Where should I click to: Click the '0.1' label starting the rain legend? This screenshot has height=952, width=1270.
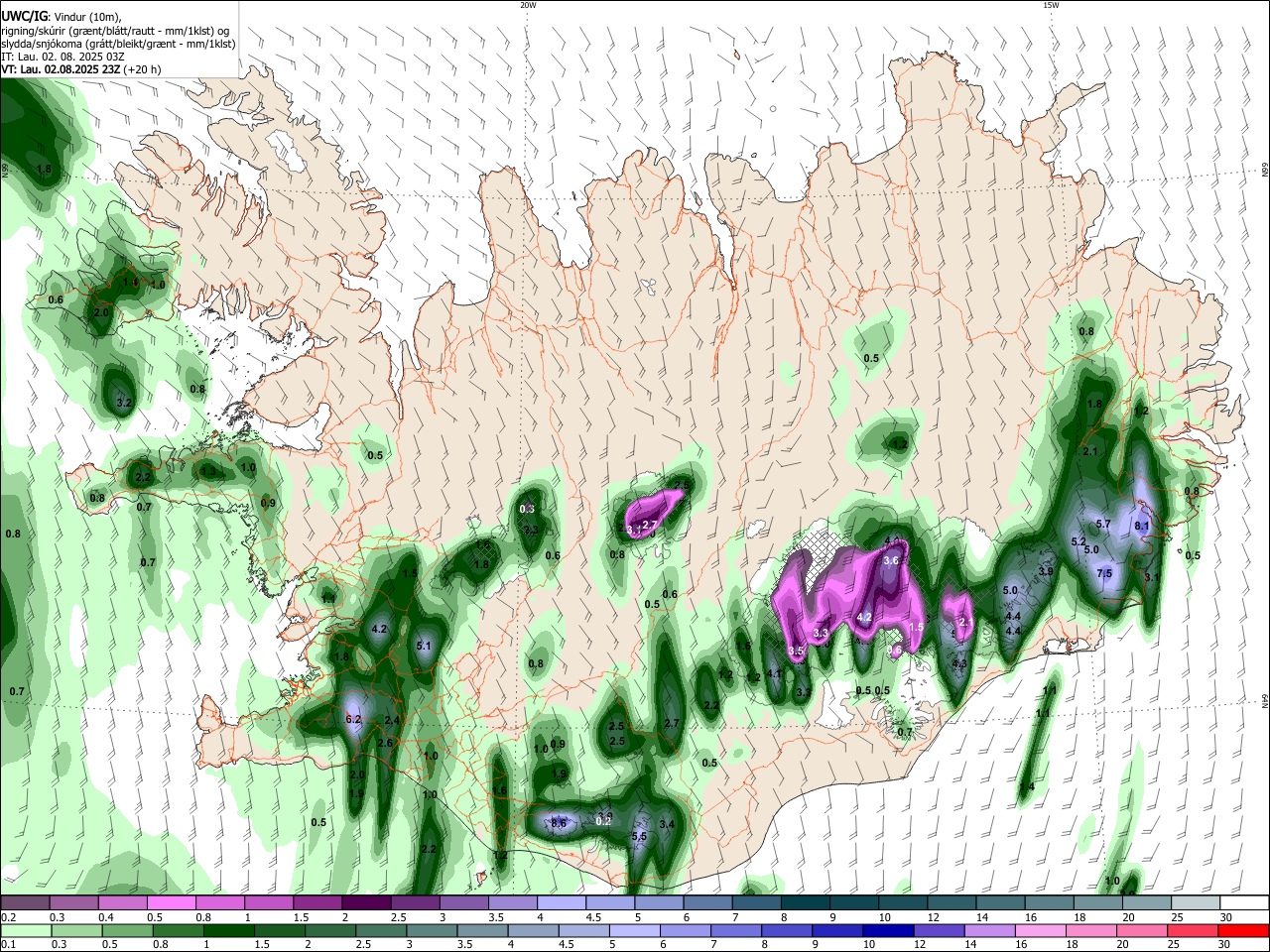(x=7, y=945)
